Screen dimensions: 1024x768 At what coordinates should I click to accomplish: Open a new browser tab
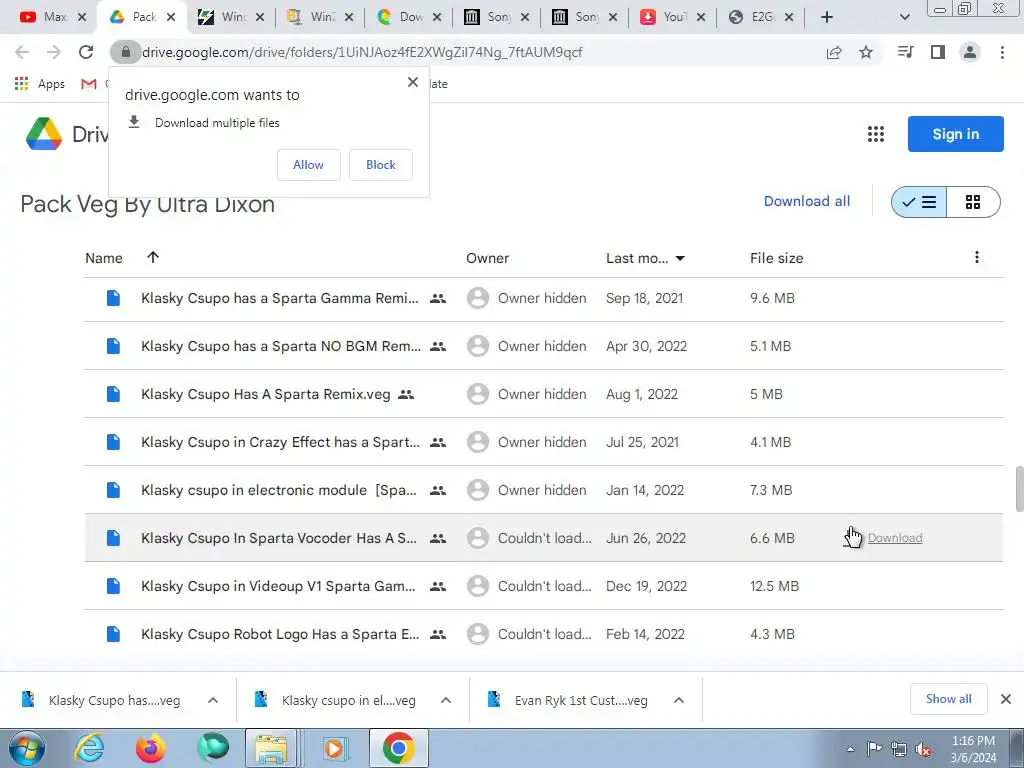coord(827,17)
